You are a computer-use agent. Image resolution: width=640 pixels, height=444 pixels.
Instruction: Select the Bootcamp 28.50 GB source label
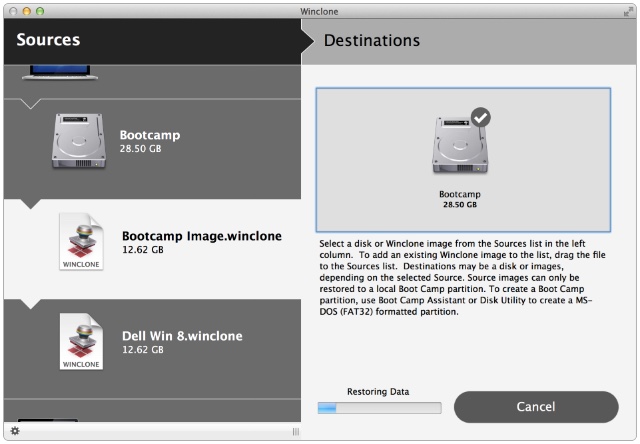tap(150, 141)
